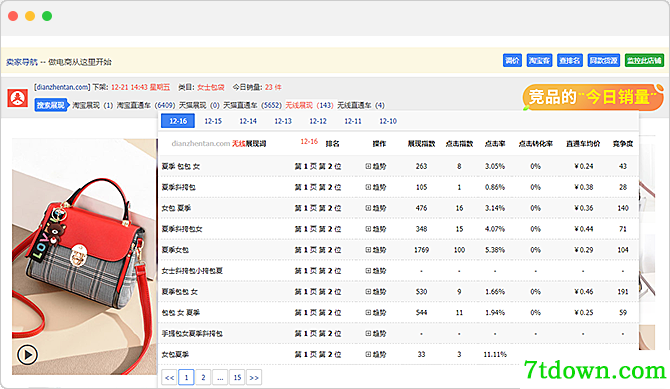Open trend for the 夏季斜挎包 row

tap(376, 187)
